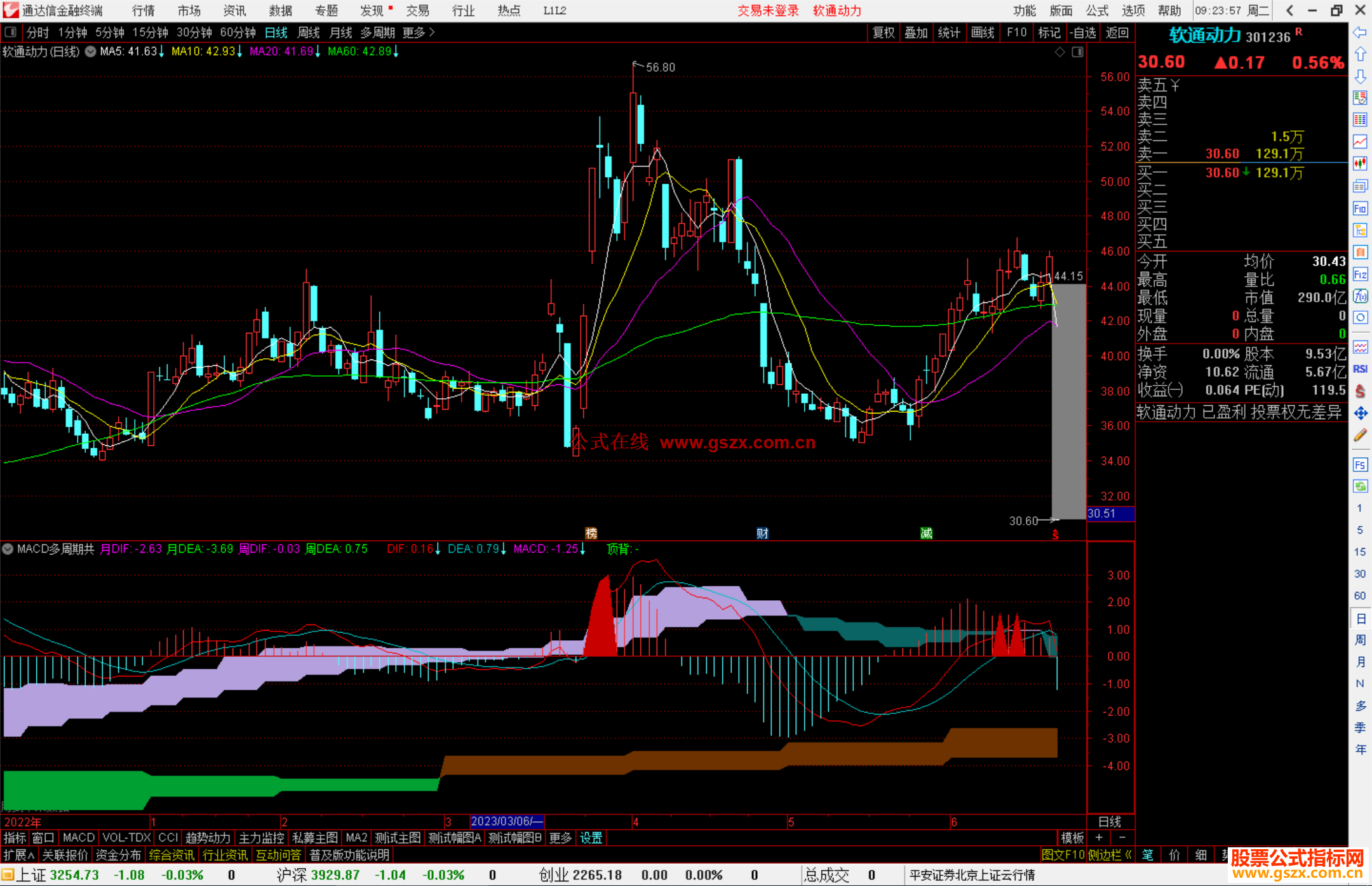
Task: Select the 60分钟 period tab
Action: pyautogui.click(x=238, y=32)
